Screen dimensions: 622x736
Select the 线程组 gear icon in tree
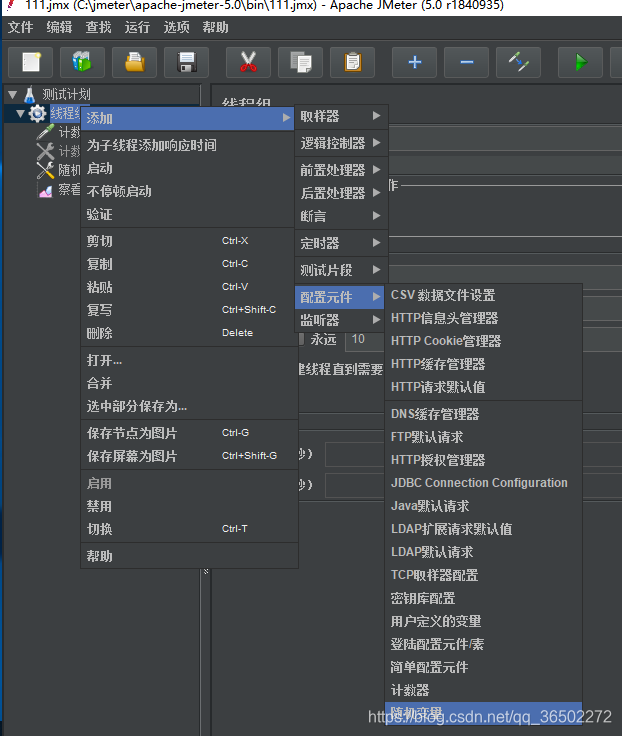pyautogui.click(x=37, y=113)
